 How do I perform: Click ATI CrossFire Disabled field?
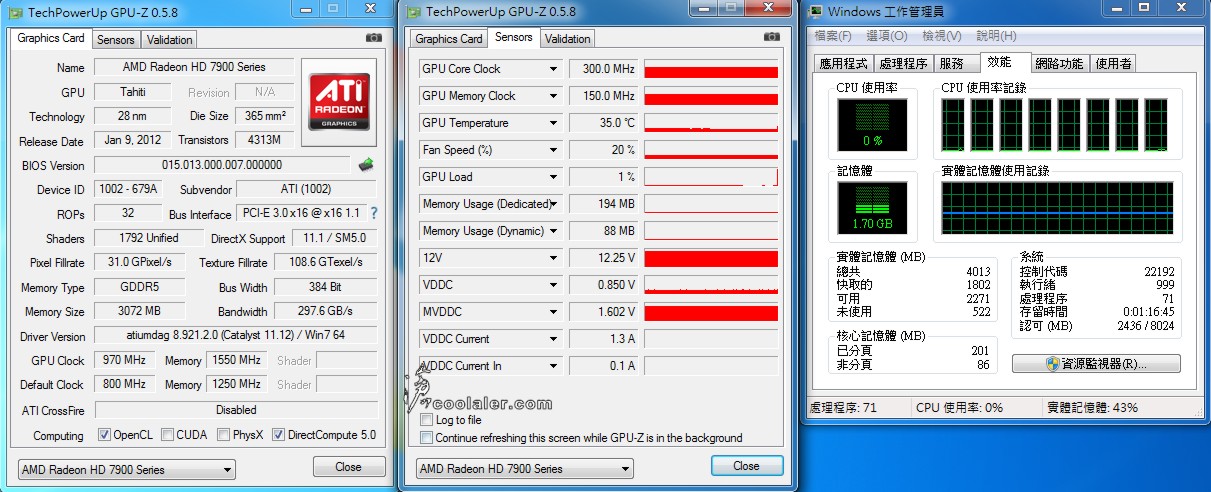click(236, 409)
